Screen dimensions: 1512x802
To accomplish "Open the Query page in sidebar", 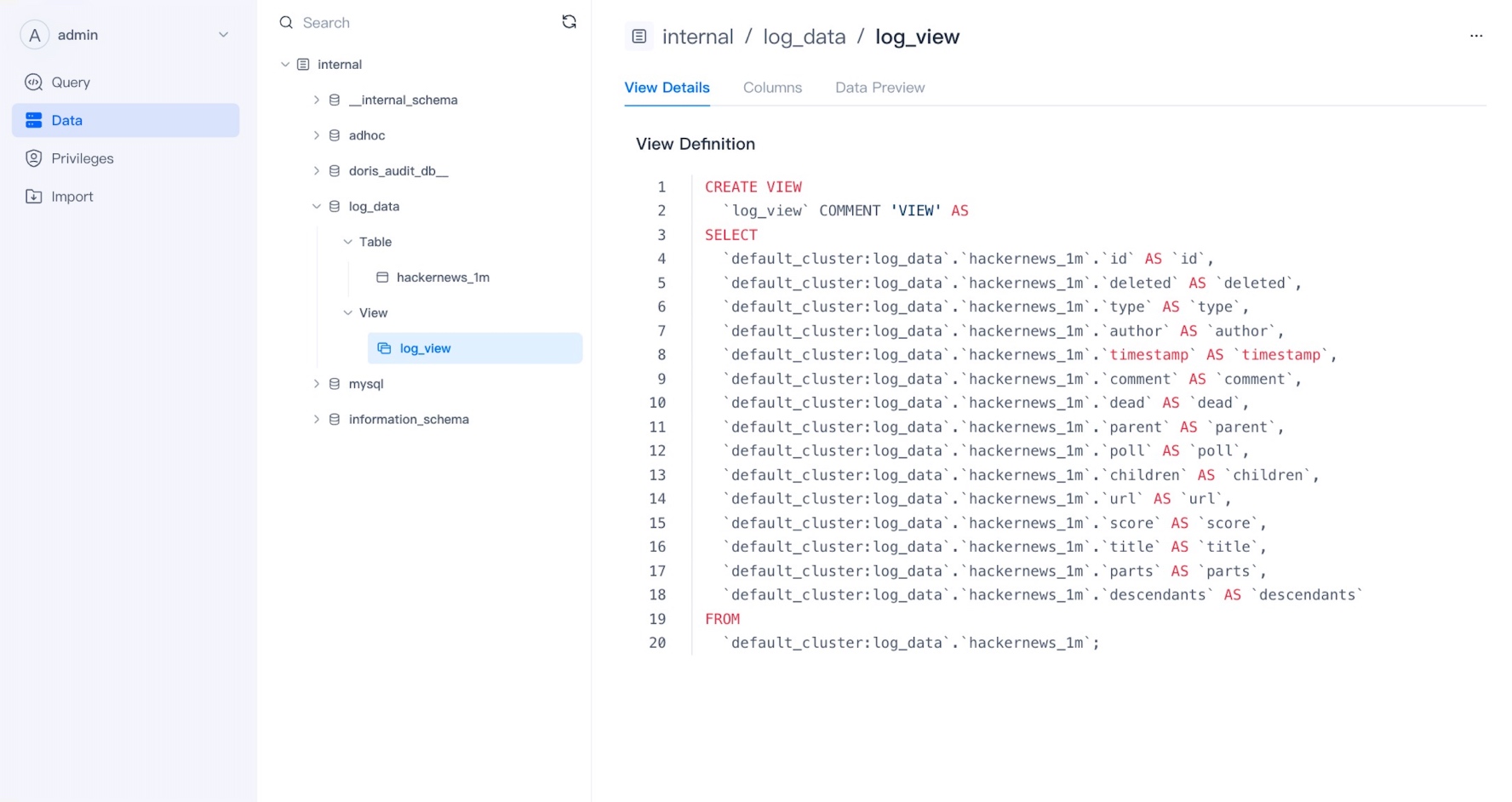I will [x=70, y=83].
